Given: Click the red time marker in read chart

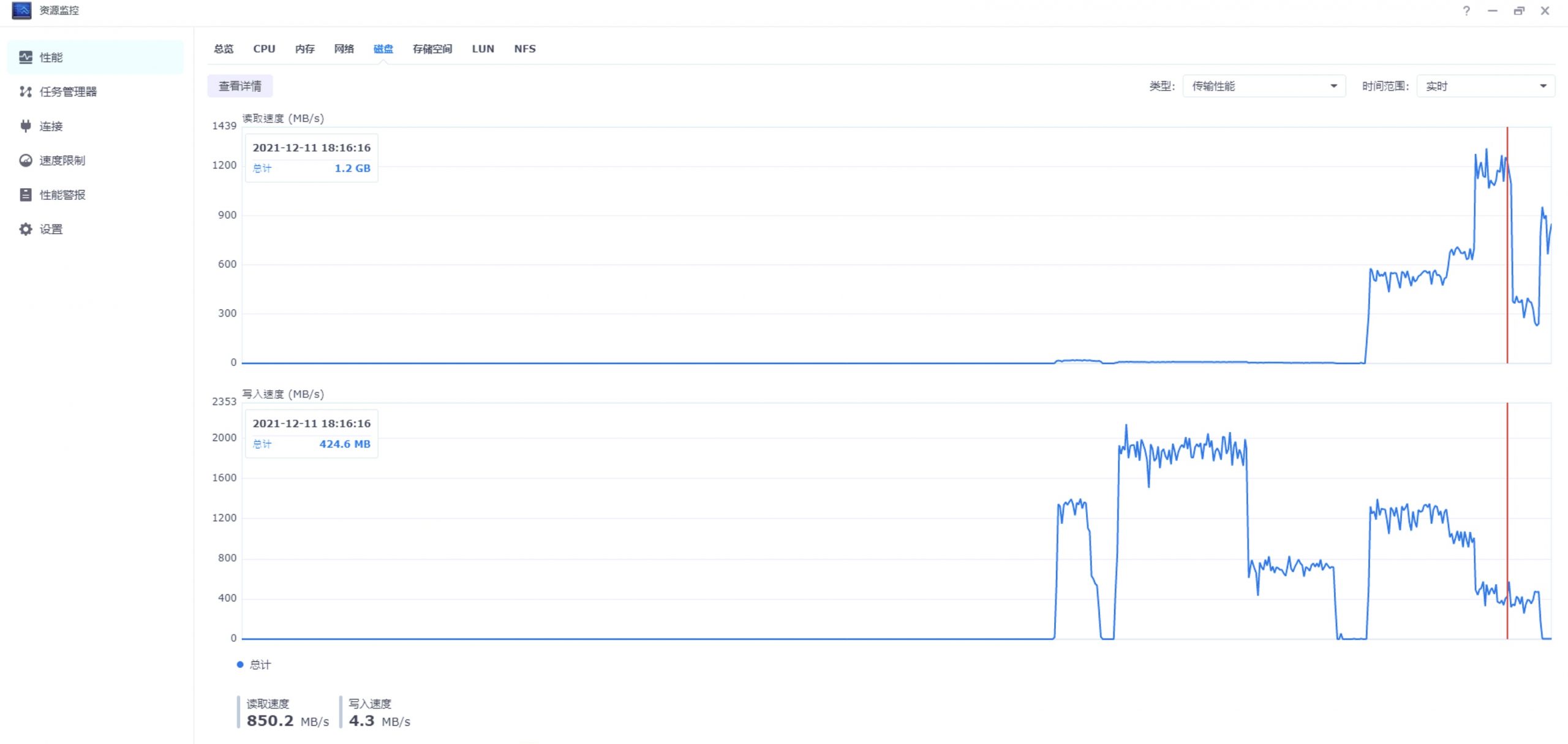Looking at the screenshot, I should 1507,245.
